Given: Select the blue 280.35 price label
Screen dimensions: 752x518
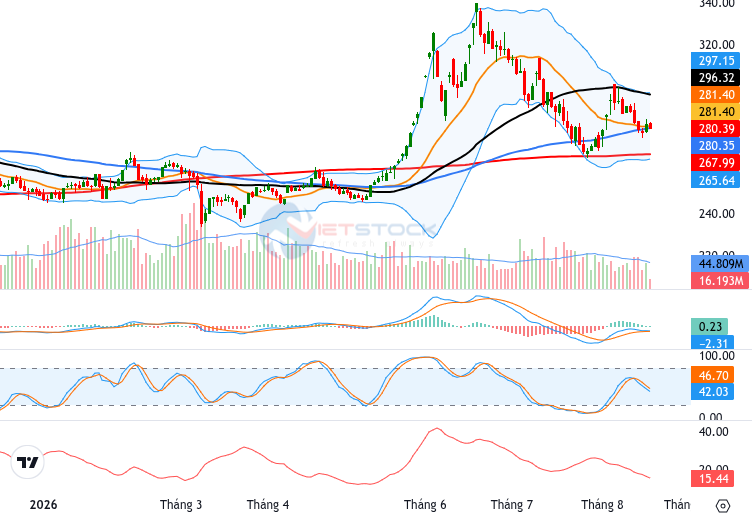Looking at the screenshot, I should tap(716, 145).
